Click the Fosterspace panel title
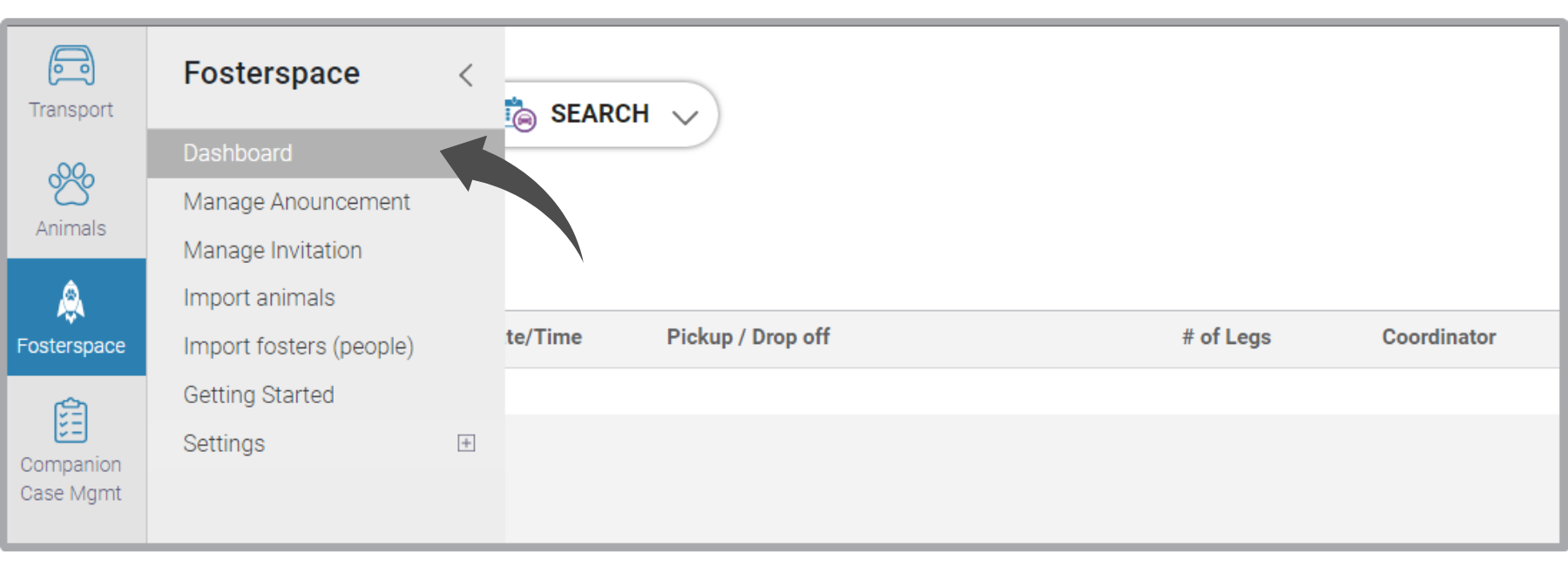The image size is (1568, 566). click(x=272, y=73)
